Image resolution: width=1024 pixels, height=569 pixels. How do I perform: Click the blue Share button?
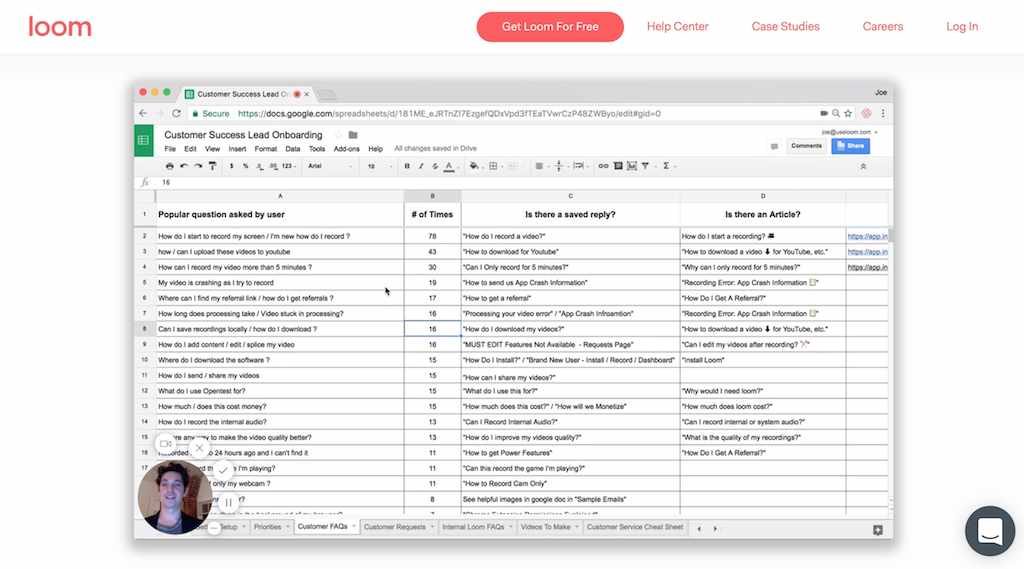pyautogui.click(x=850, y=146)
